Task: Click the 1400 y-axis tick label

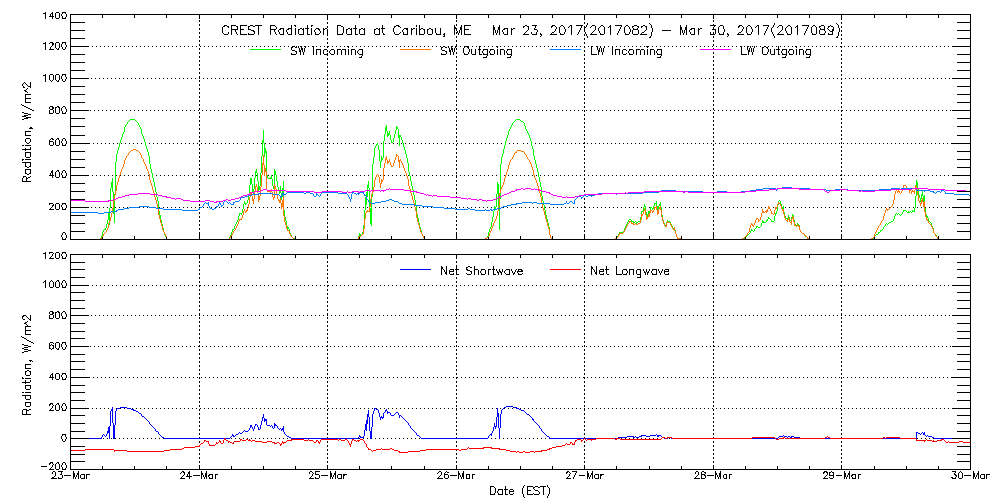Action: tap(54, 17)
